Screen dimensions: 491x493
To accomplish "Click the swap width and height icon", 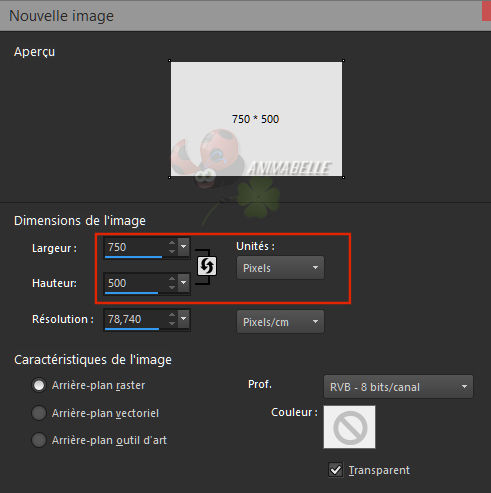I will tap(207, 266).
